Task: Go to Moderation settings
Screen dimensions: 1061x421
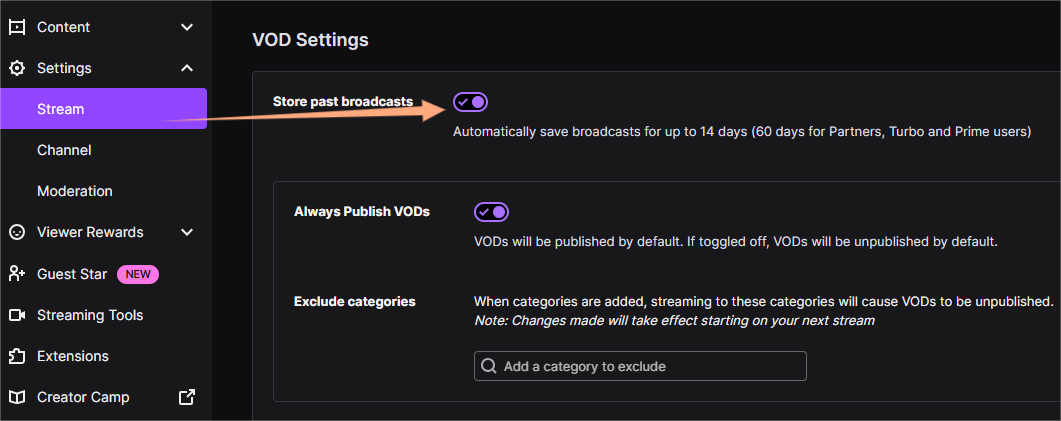Action: coord(75,191)
